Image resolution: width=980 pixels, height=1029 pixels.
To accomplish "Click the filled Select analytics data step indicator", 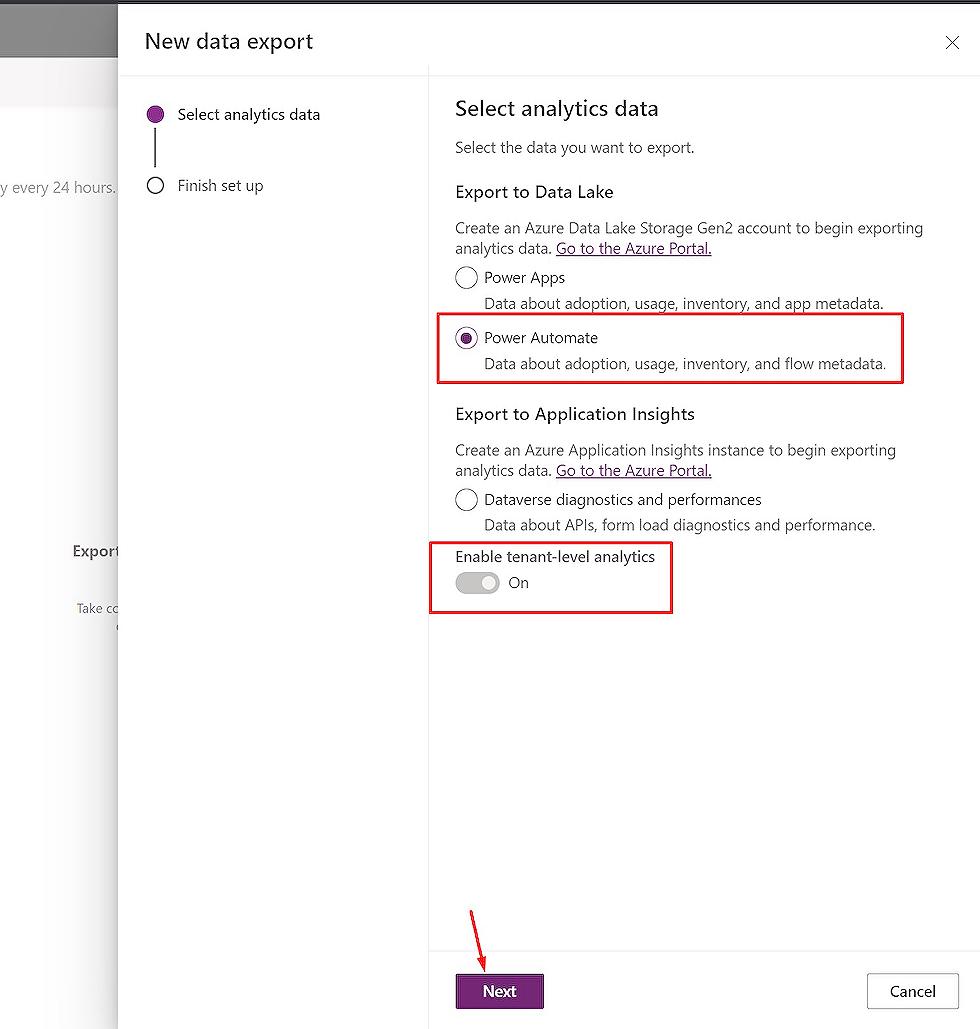I will point(156,114).
